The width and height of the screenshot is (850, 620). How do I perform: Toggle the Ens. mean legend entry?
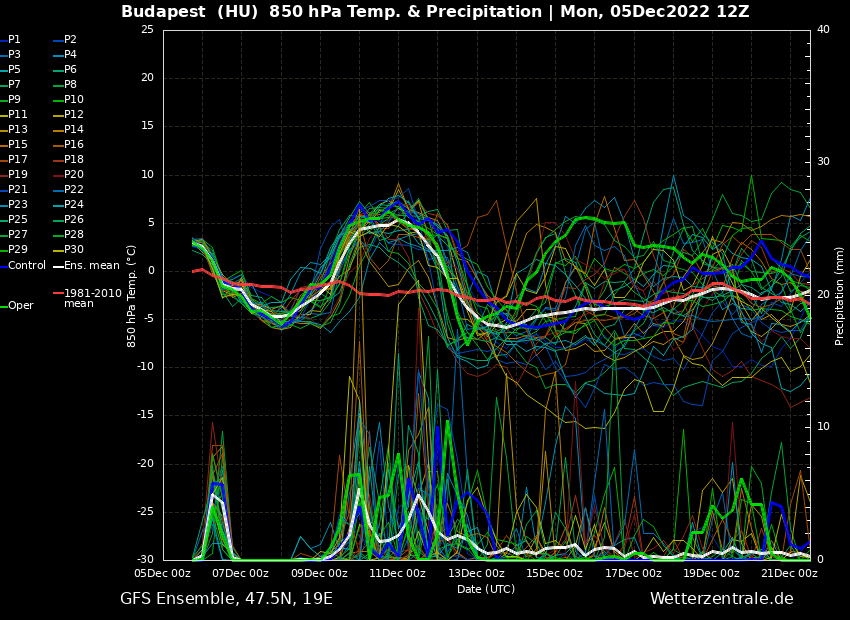coord(91,266)
